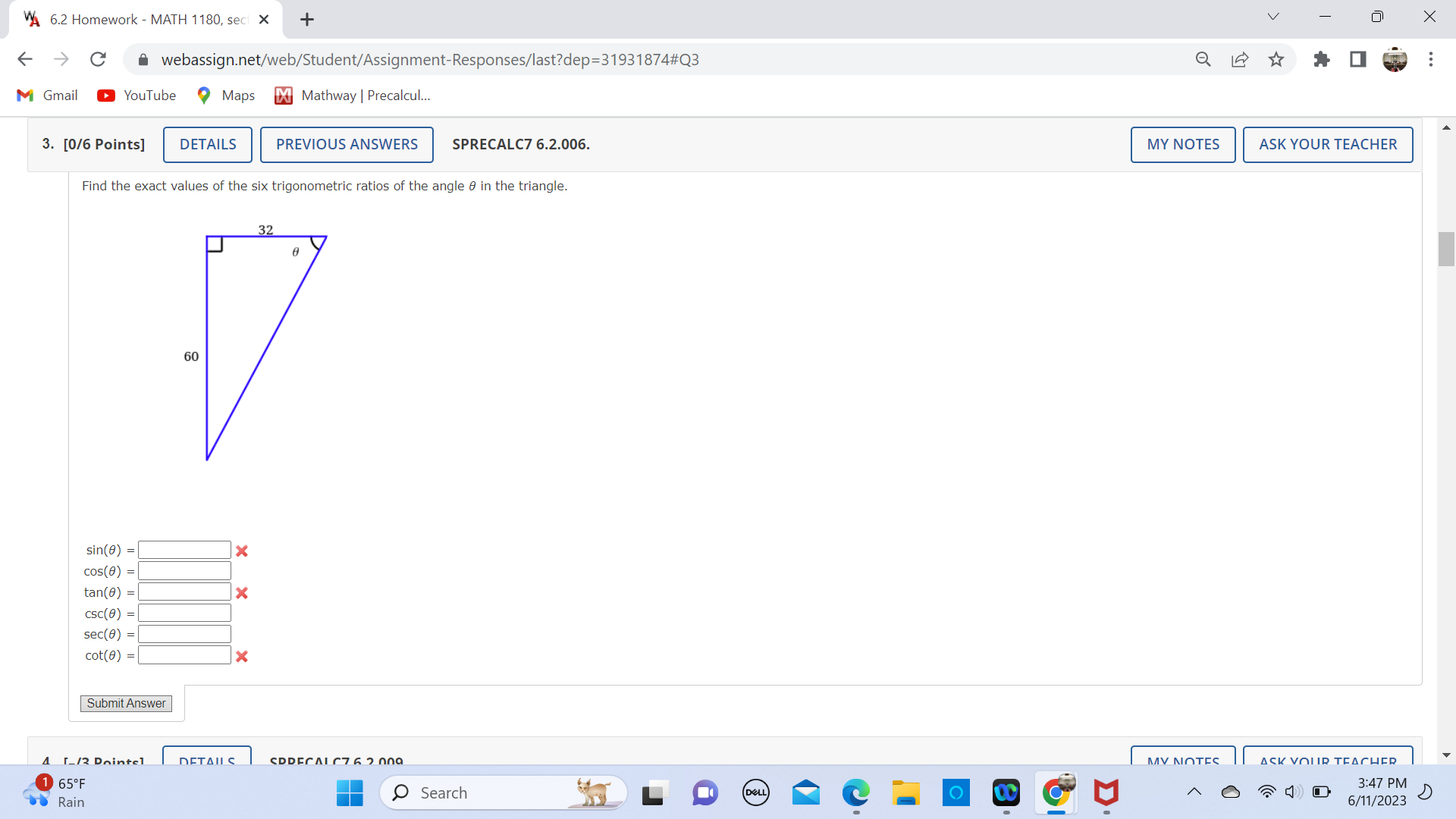Bookmark this page with the star icon

coord(1276,59)
